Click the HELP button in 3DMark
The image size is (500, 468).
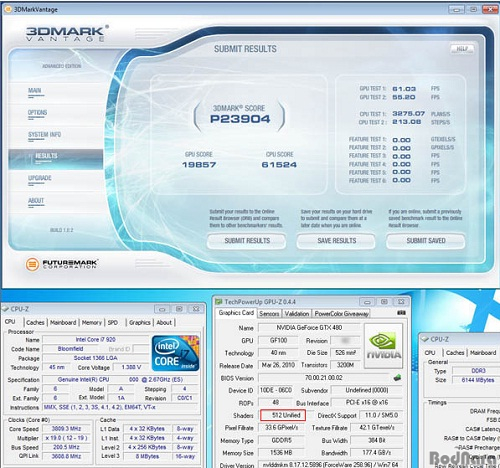click(x=462, y=49)
